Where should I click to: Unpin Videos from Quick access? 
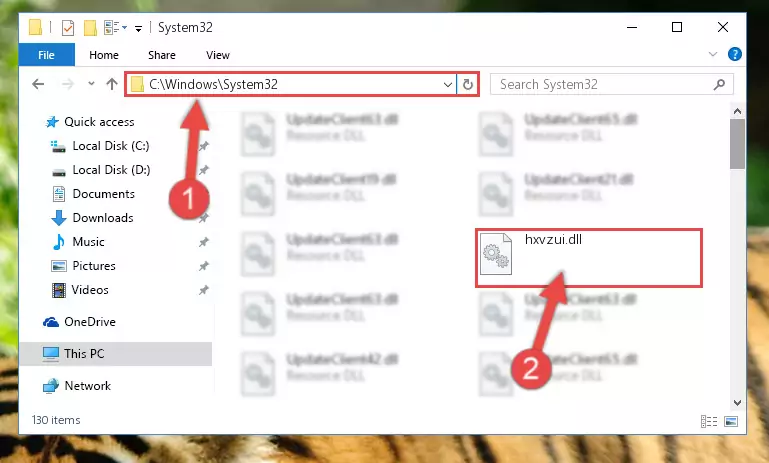[204, 290]
